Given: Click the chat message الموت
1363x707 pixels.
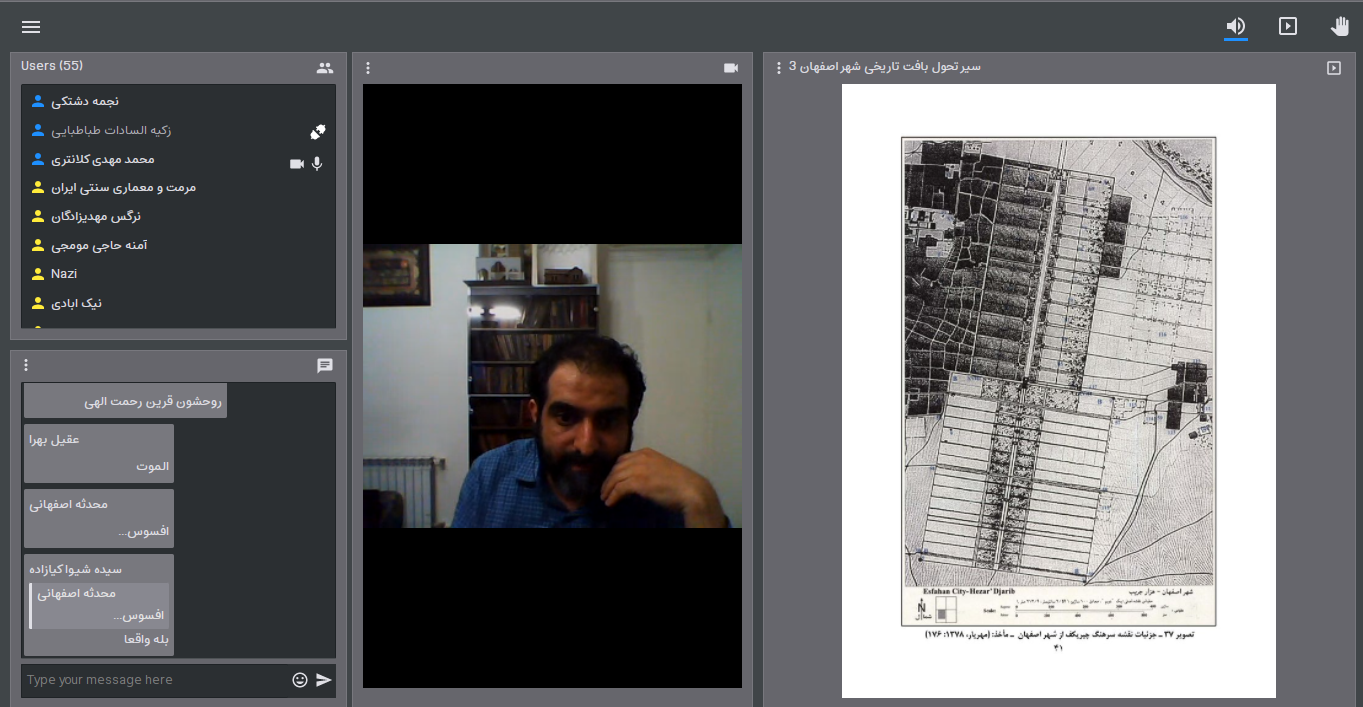Looking at the screenshot, I should (x=153, y=466).
